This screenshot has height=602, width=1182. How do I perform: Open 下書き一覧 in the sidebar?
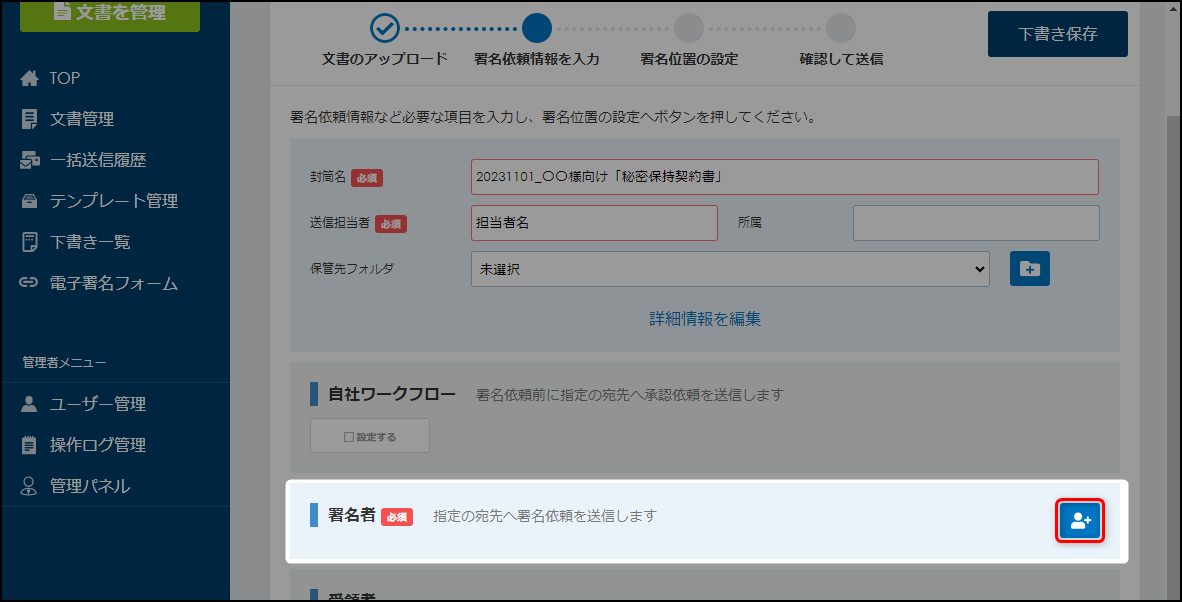(x=90, y=242)
